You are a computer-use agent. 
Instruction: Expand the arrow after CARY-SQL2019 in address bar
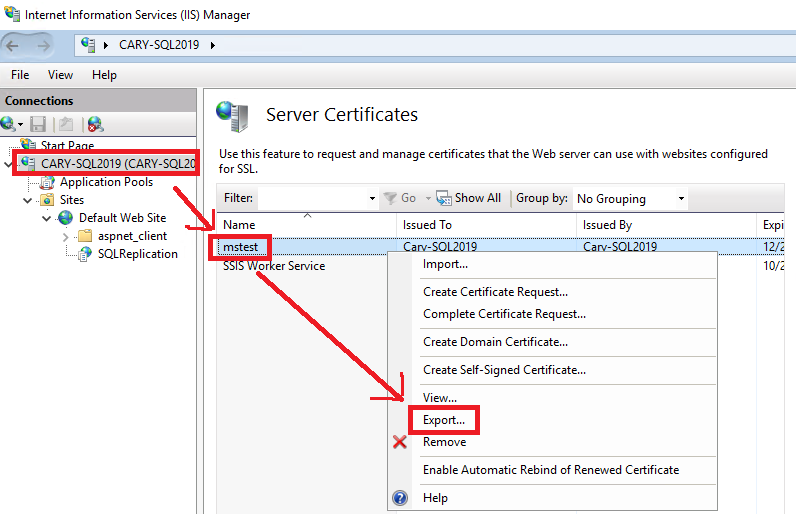(213, 45)
